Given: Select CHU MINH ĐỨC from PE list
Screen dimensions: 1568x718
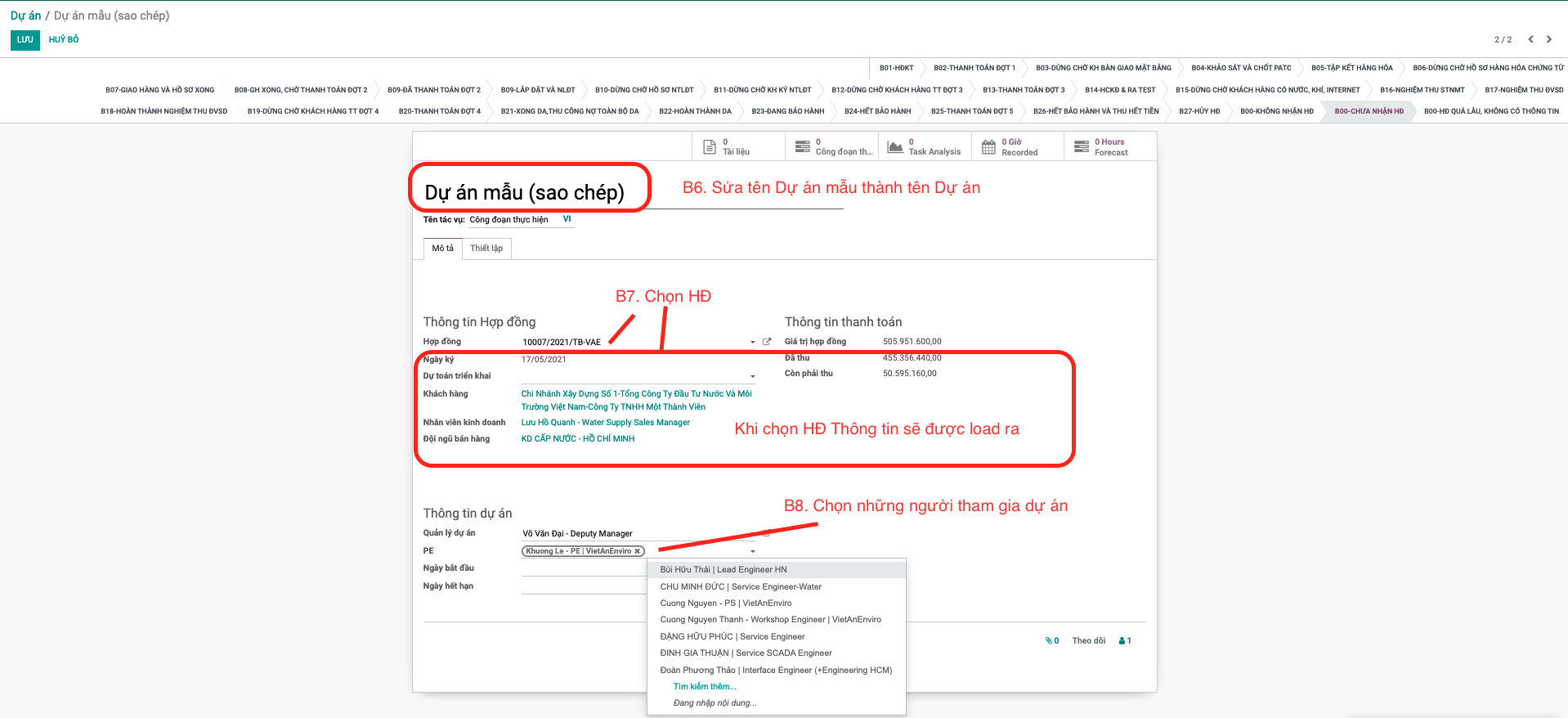Looking at the screenshot, I should point(777,587).
